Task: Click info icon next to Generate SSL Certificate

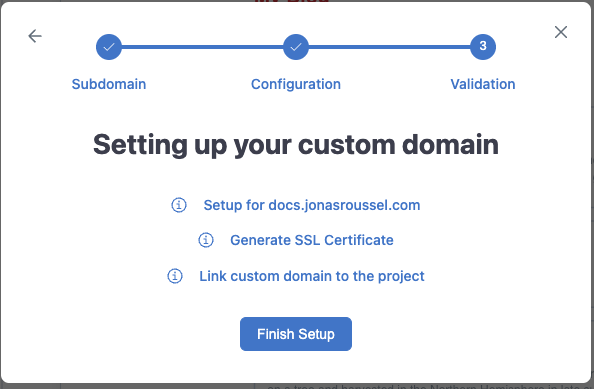Action: [x=206, y=240]
